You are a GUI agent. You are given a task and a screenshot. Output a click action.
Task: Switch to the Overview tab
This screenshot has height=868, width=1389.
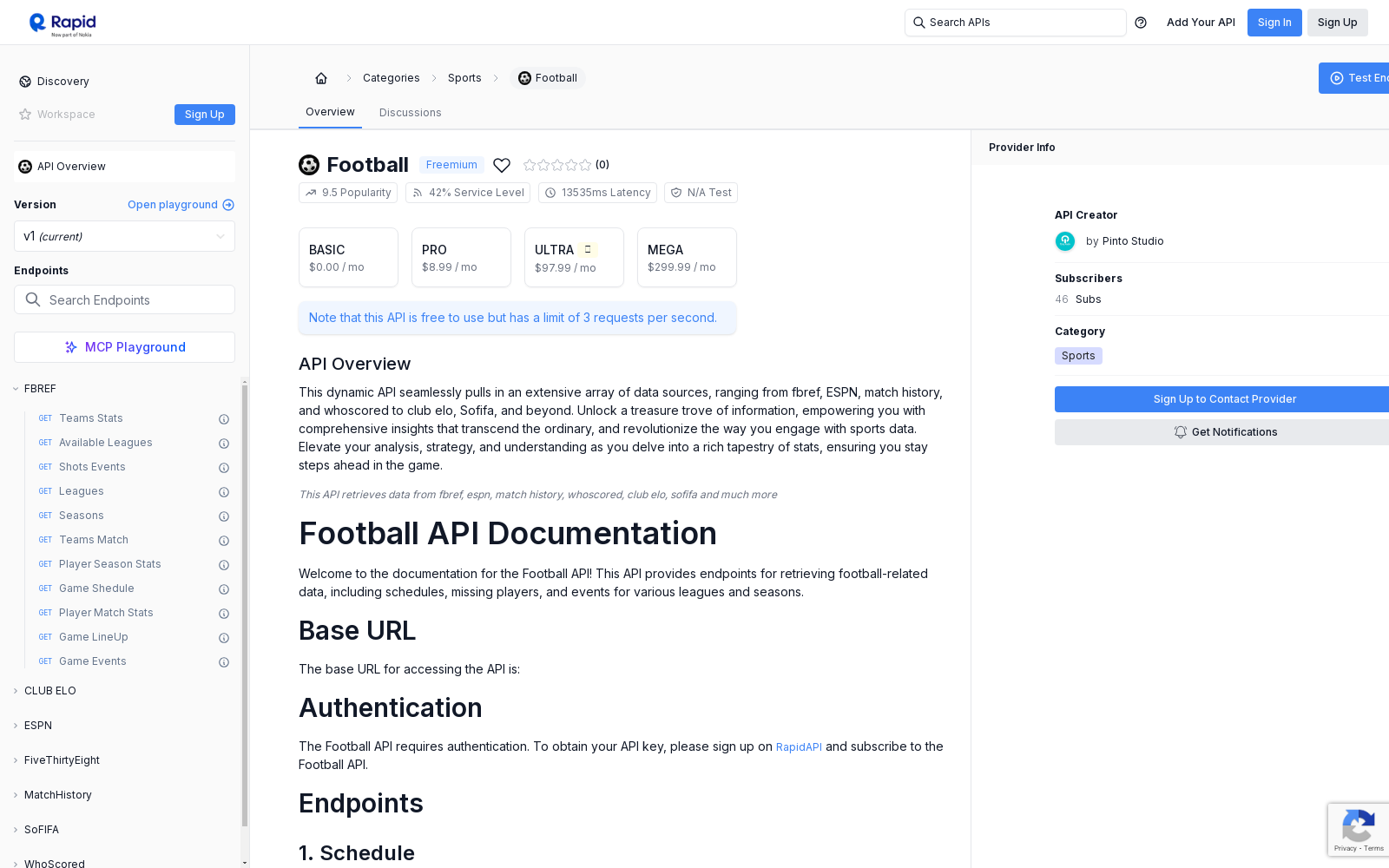coord(330,112)
